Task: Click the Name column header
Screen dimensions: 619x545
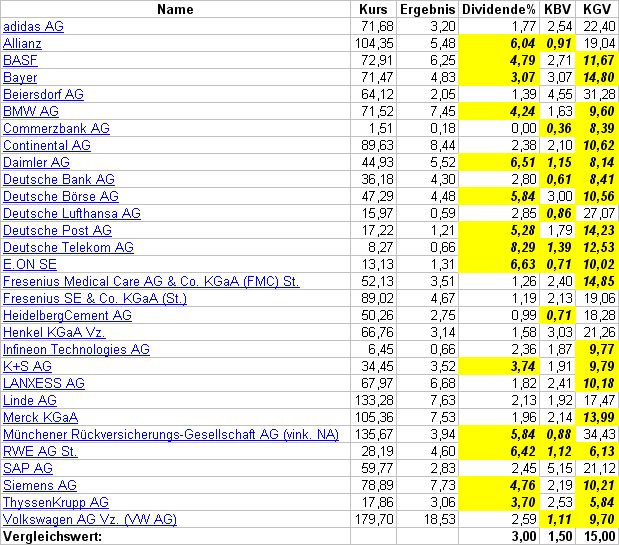Action: pos(175,9)
